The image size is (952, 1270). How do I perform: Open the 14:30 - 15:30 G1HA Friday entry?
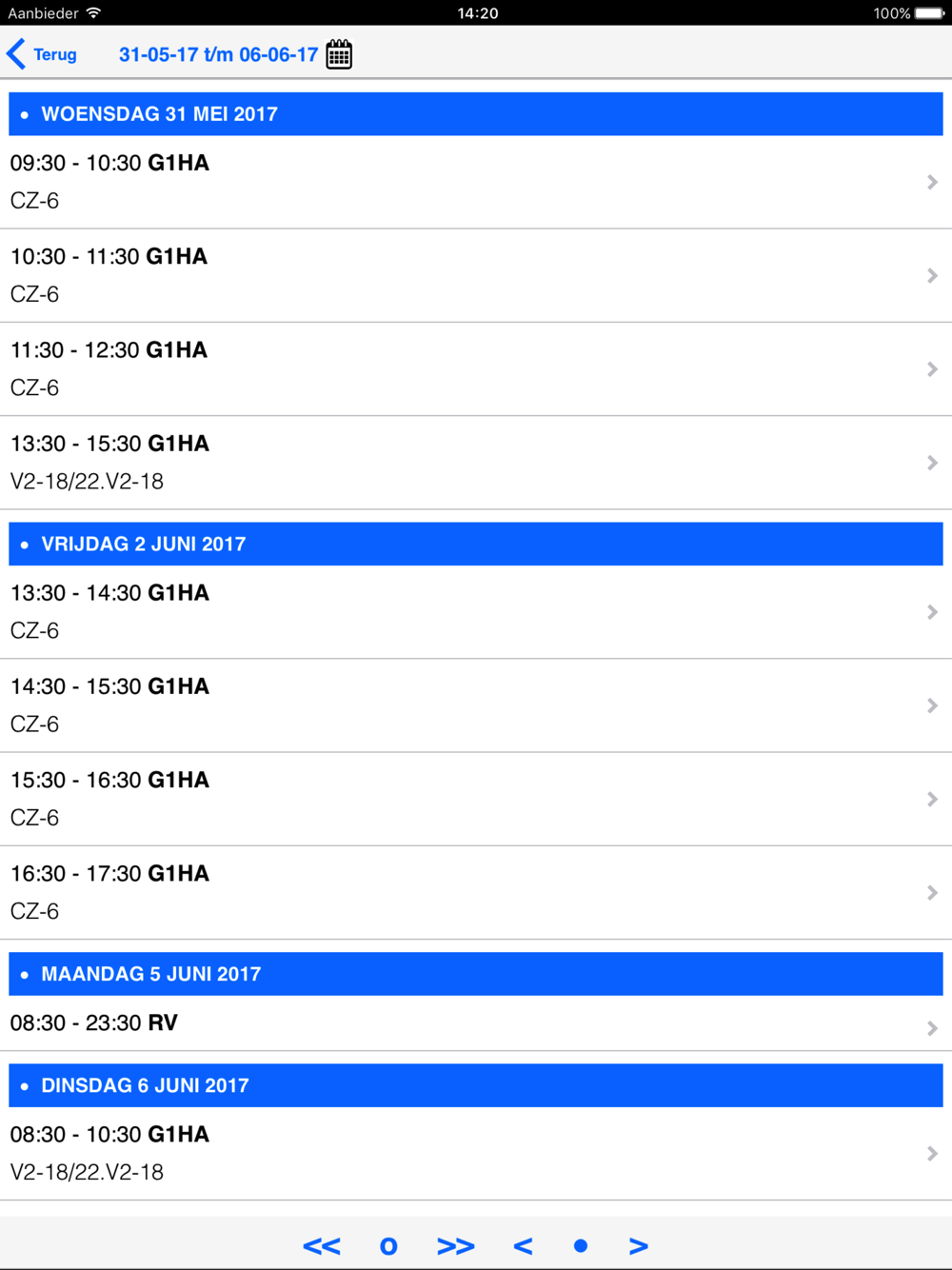(x=476, y=705)
